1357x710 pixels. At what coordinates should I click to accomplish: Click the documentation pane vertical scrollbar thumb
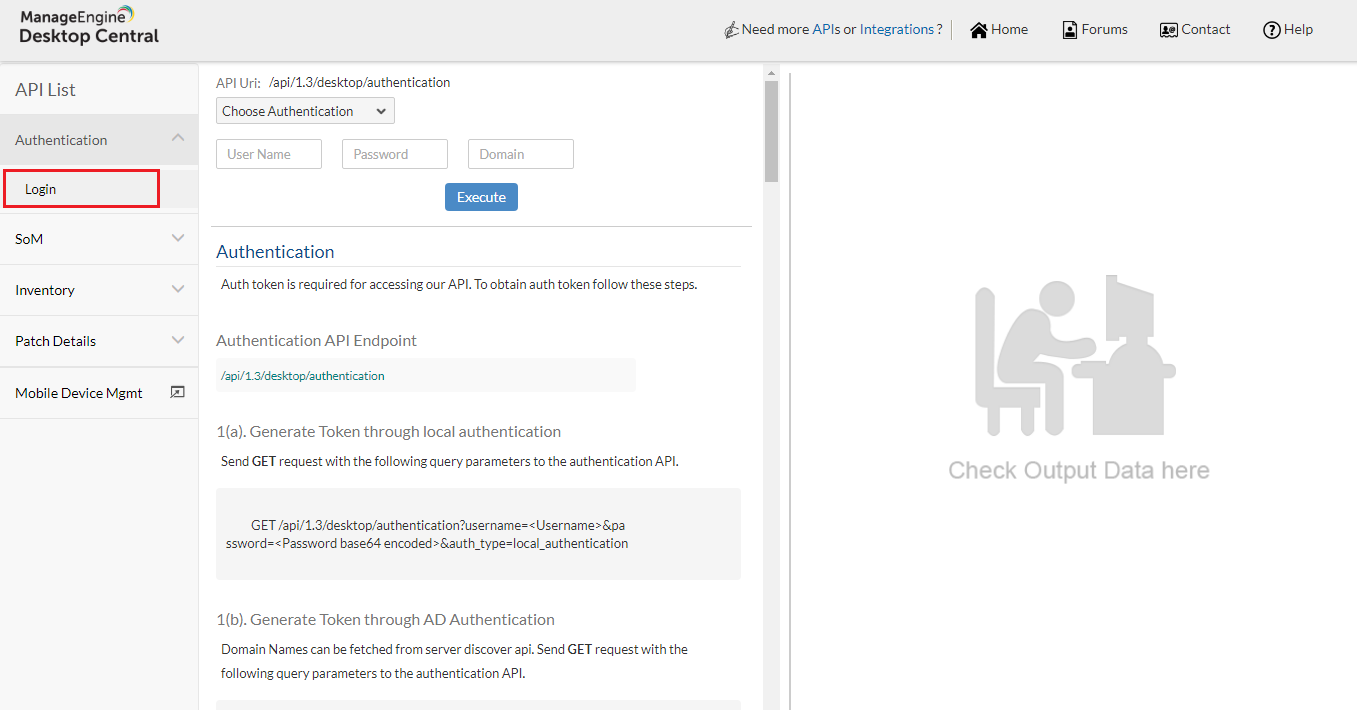[771, 131]
